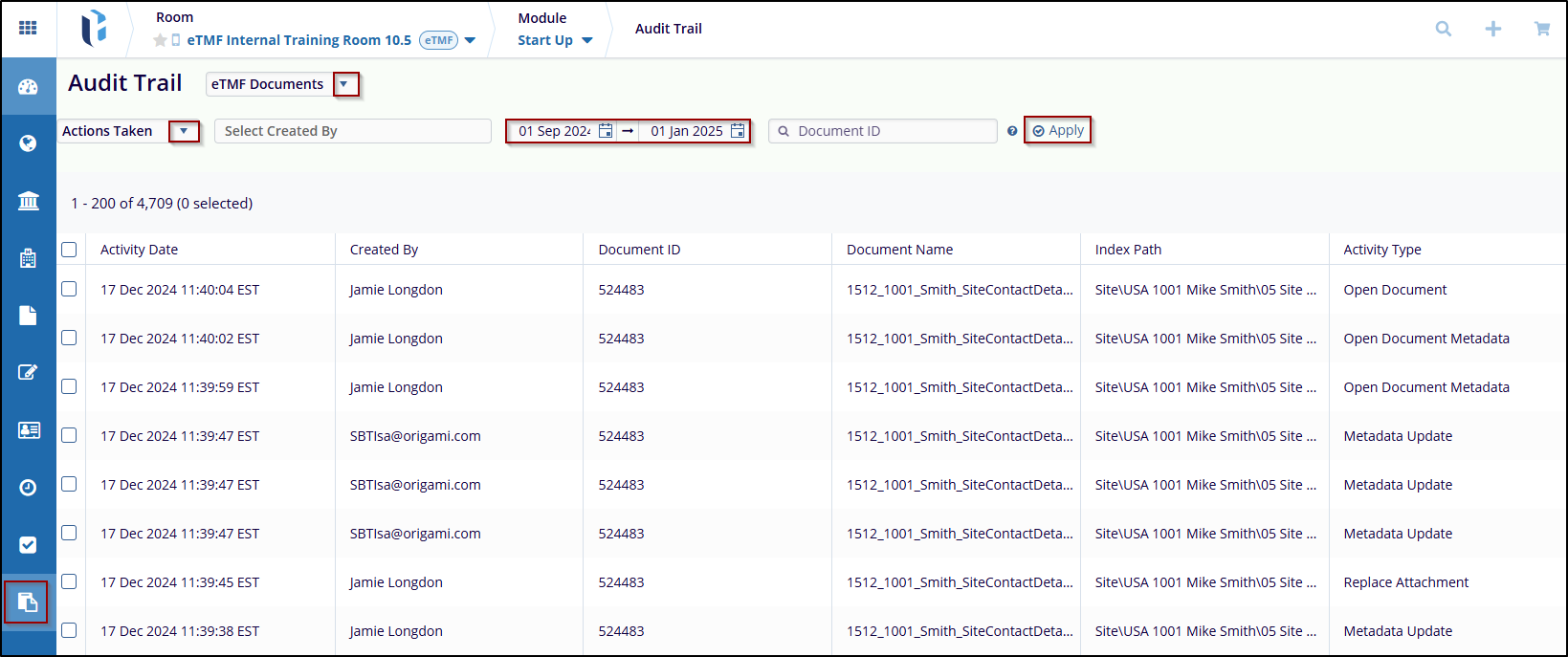Select the institution building sidebar icon
1568x657 pixels.
tap(28, 201)
